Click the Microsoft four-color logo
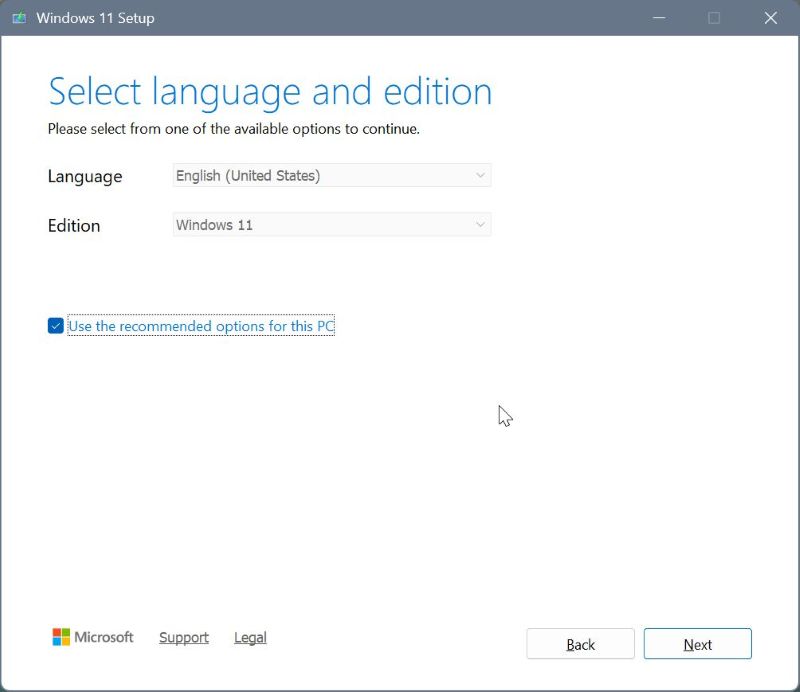 click(x=61, y=637)
